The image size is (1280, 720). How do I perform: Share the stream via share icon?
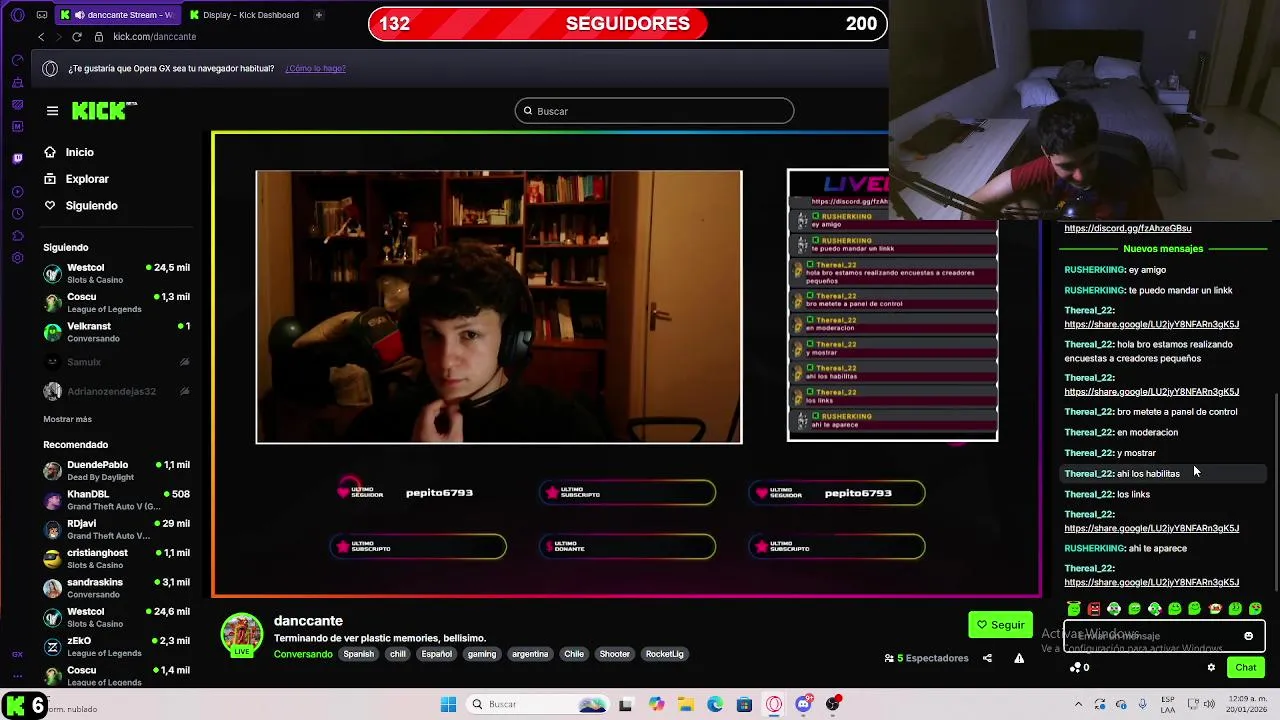987,658
